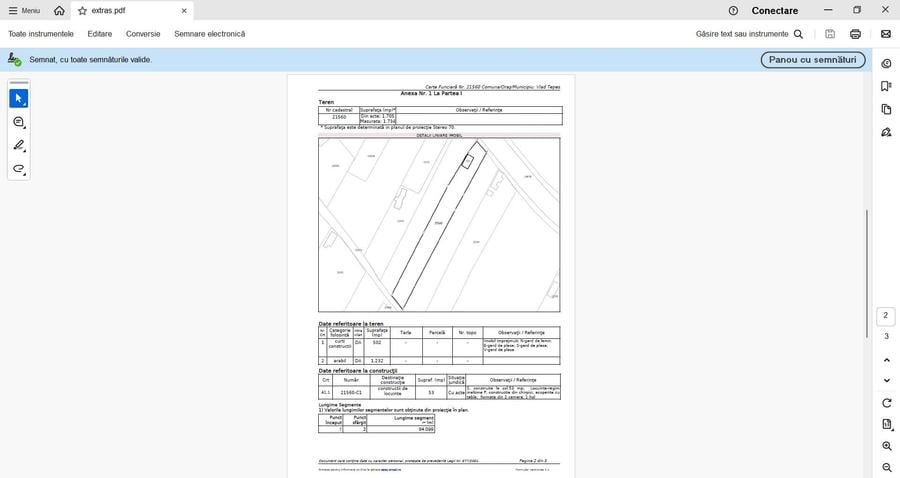900x478 pixels.
Task: Zoom in with magnifier plus icon
Action: [886, 446]
